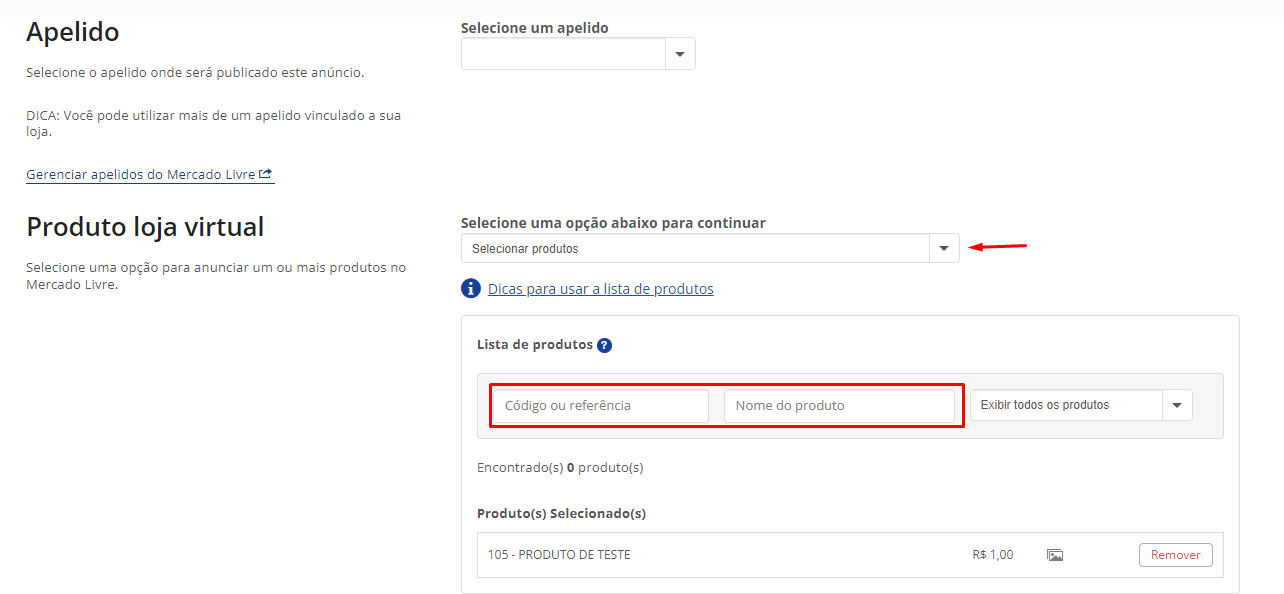
Task: Open the Exibir todos os produtos arrow
Action: point(1177,405)
